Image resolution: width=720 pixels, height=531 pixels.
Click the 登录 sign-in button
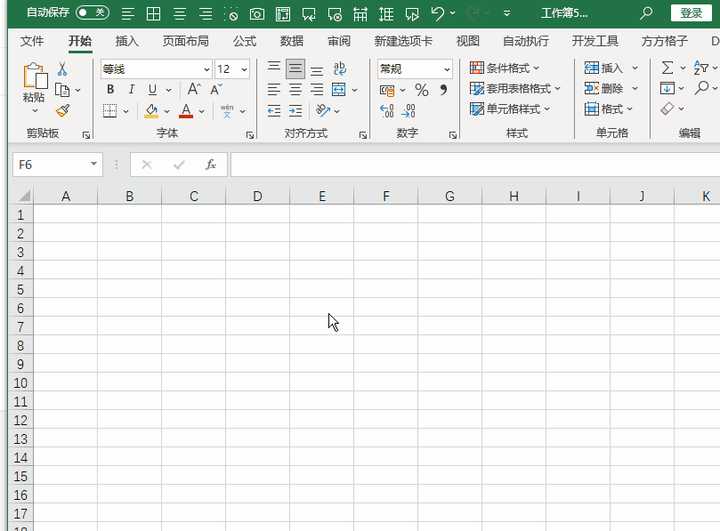pos(691,13)
